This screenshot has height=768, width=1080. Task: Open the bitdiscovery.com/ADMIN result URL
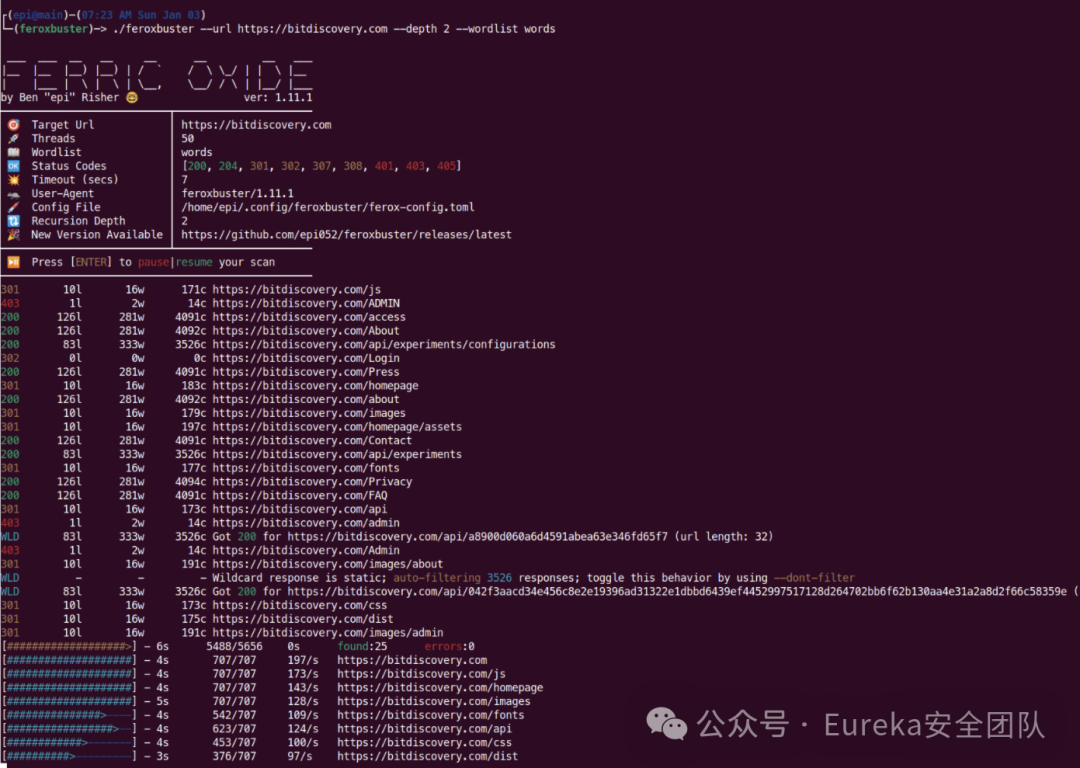(x=306, y=303)
